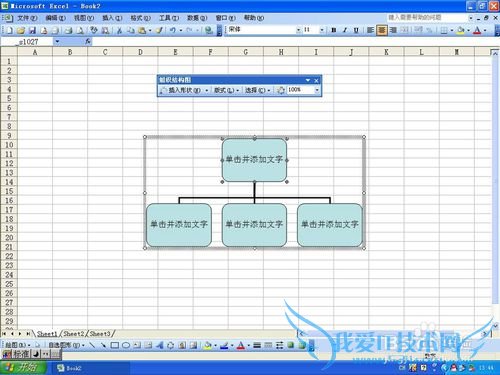
Task: Insert a hyperlink with the globe icon
Action: click(x=209, y=30)
